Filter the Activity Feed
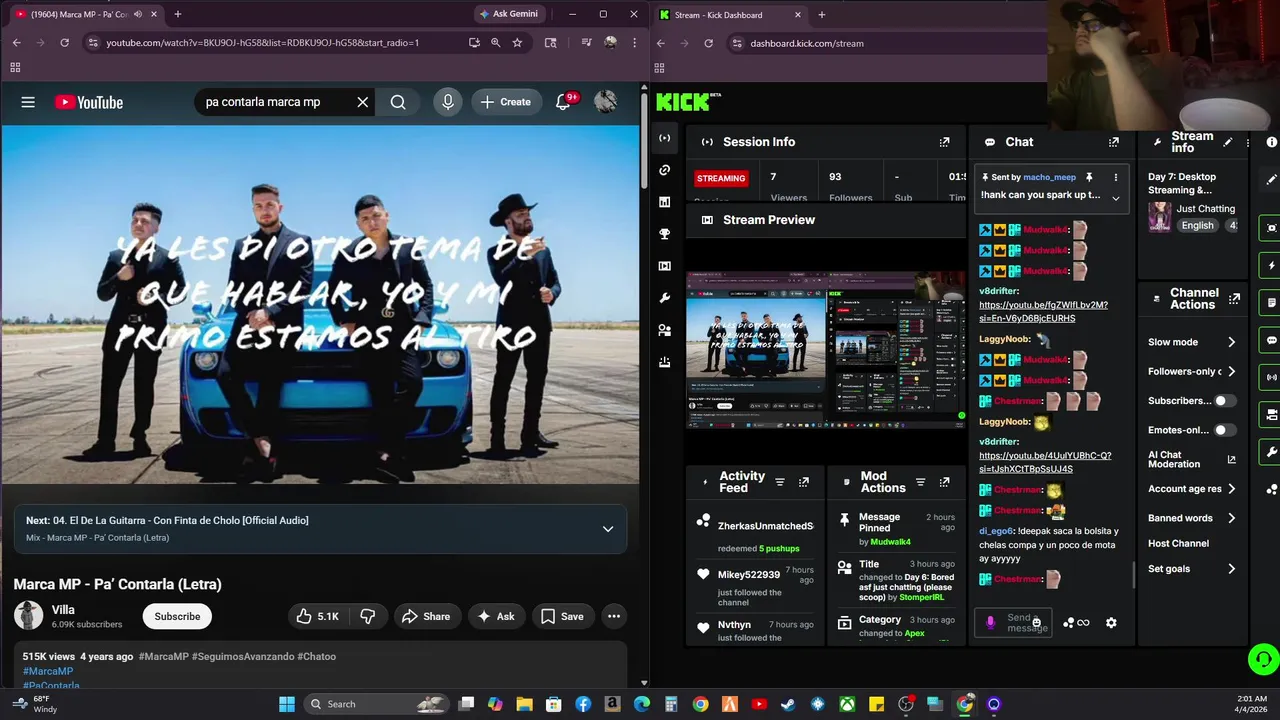Viewport: 1280px width, 720px height. pyautogui.click(x=780, y=482)
